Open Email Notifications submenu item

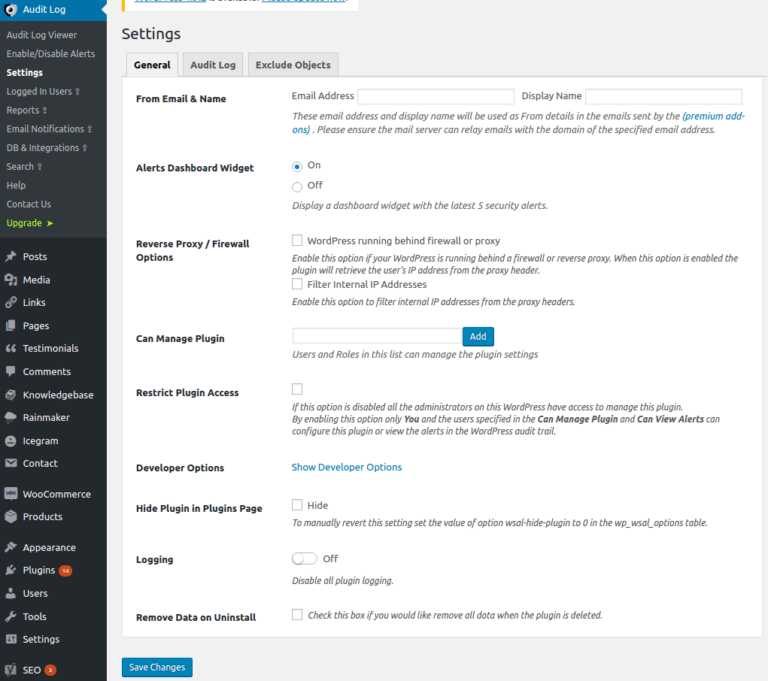coord(49,129)
